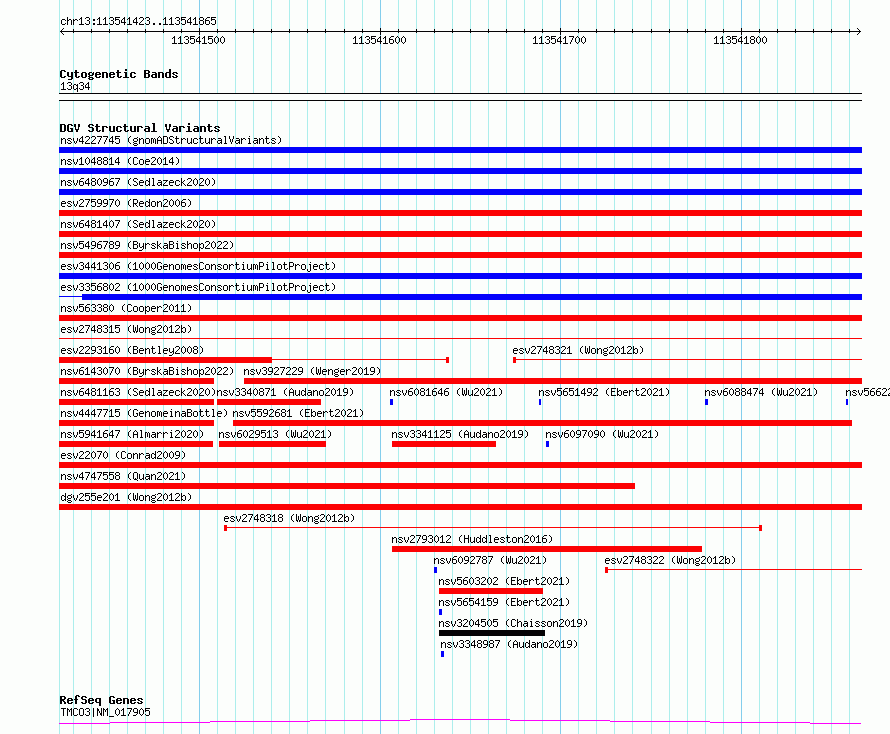This screenshot has width=890, height=734.
Task: Click the Cytogenetic Bands track title
Action: point(119,74)
